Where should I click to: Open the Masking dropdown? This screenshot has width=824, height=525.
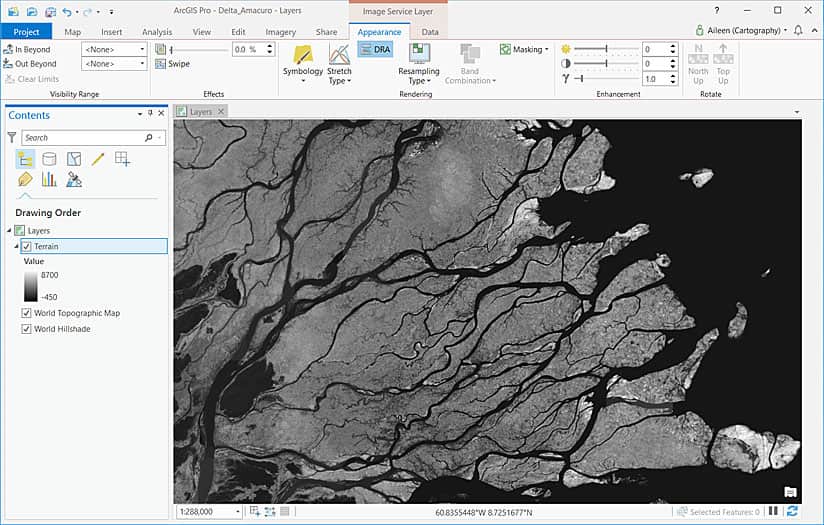pos(524,49)
